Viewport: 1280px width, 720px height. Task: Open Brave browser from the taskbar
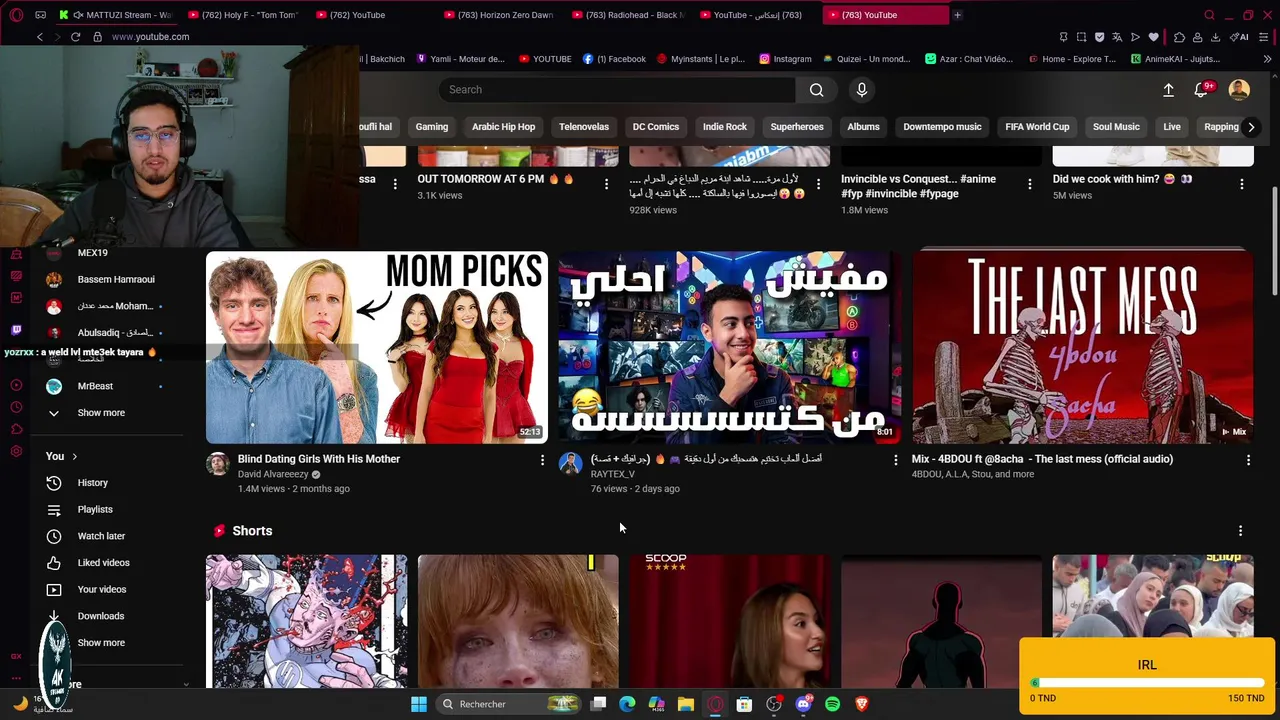tap(862, 704)
